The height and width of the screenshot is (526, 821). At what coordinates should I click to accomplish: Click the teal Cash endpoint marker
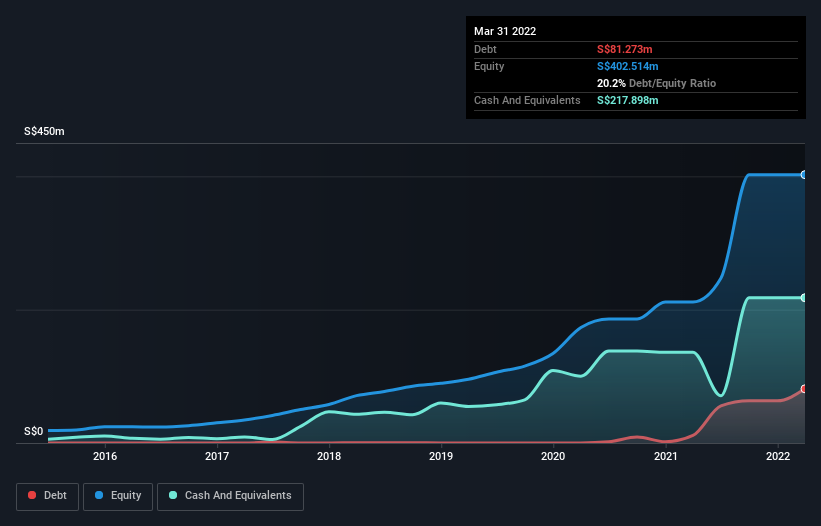tap(804, 298)
